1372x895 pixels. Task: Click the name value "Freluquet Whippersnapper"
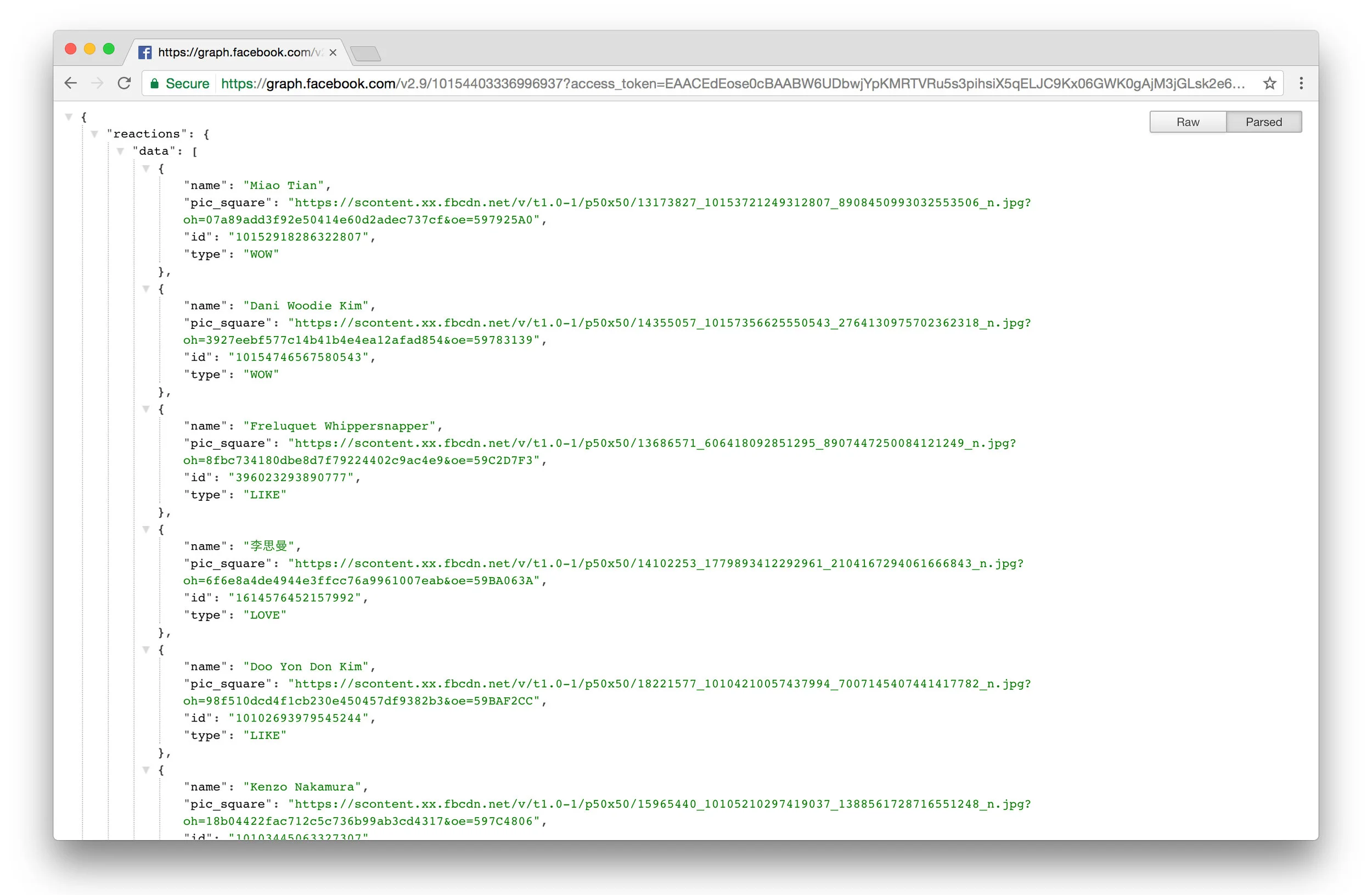tap(339, 426)
